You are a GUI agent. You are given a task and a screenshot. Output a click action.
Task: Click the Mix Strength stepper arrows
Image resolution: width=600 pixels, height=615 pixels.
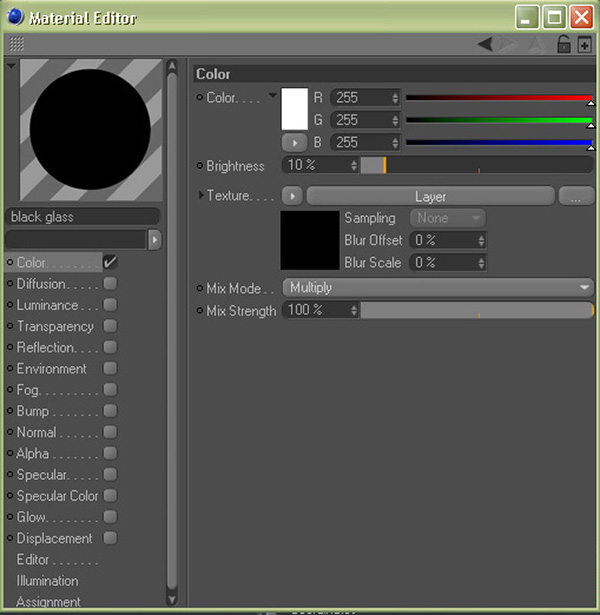click(x=354, y=310)
